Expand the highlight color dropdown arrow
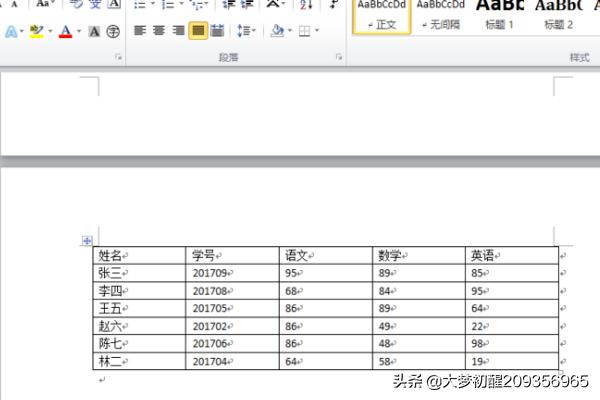 [x=50, y=31]
